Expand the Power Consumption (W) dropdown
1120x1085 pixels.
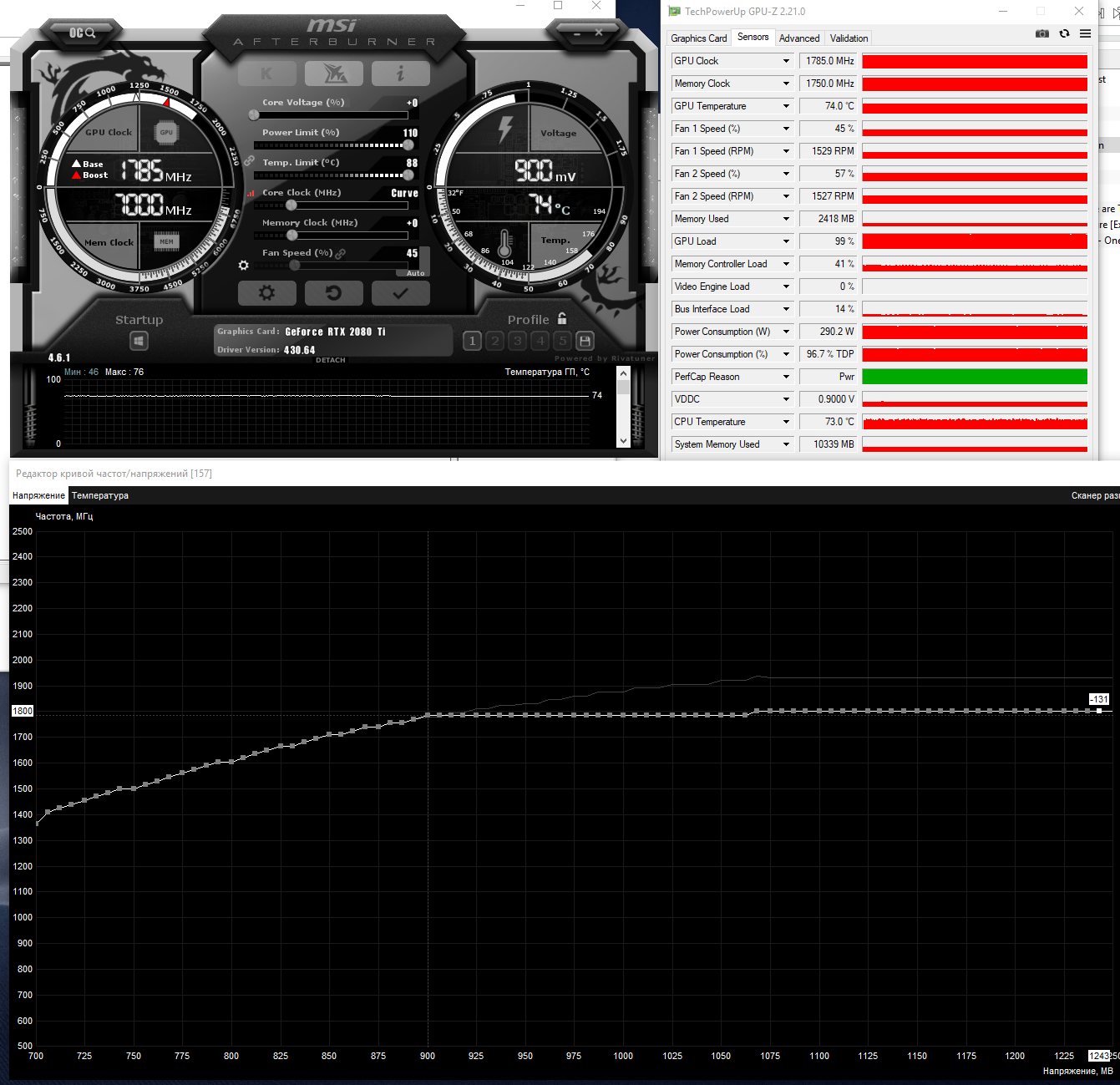pos(786,332)
